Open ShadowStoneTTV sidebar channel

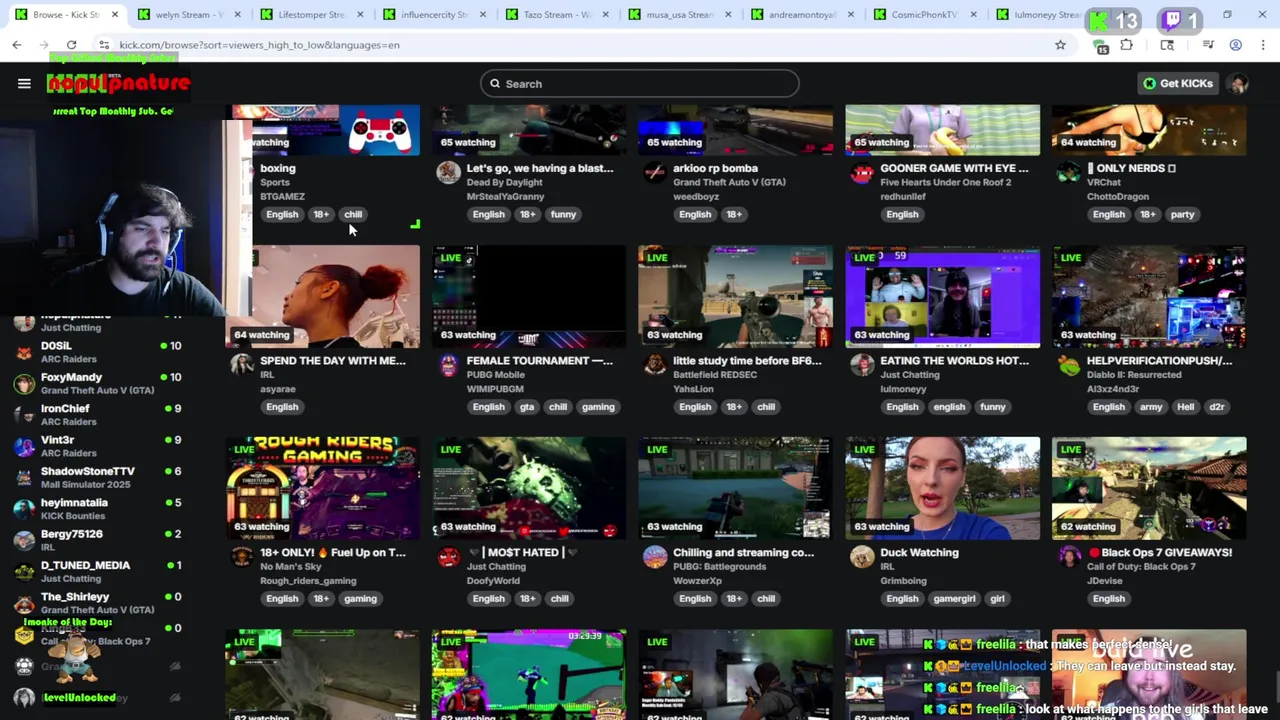tap(97, 477)
